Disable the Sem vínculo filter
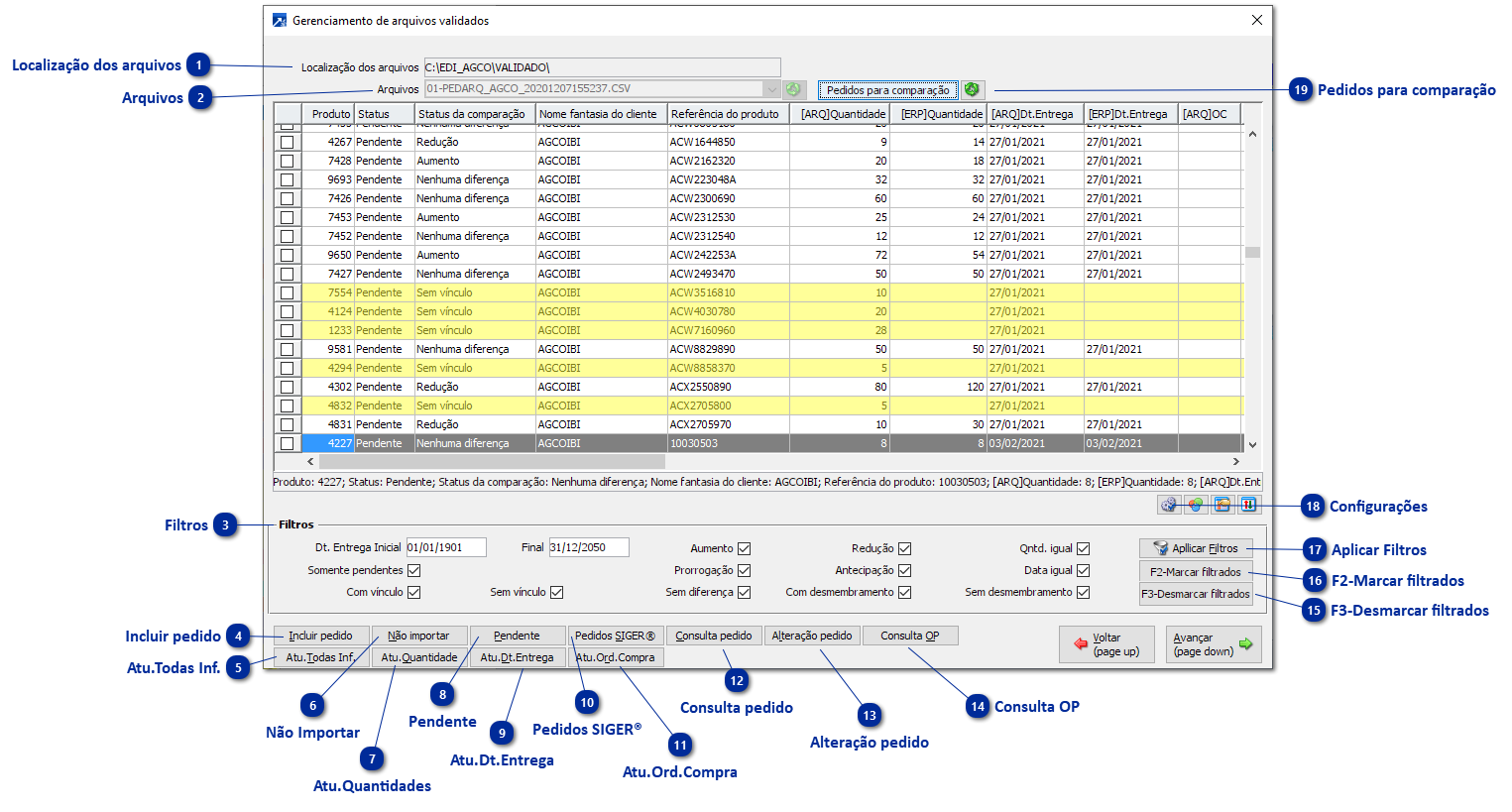This screenshot has height=812, width=1512. pos(557,592)
